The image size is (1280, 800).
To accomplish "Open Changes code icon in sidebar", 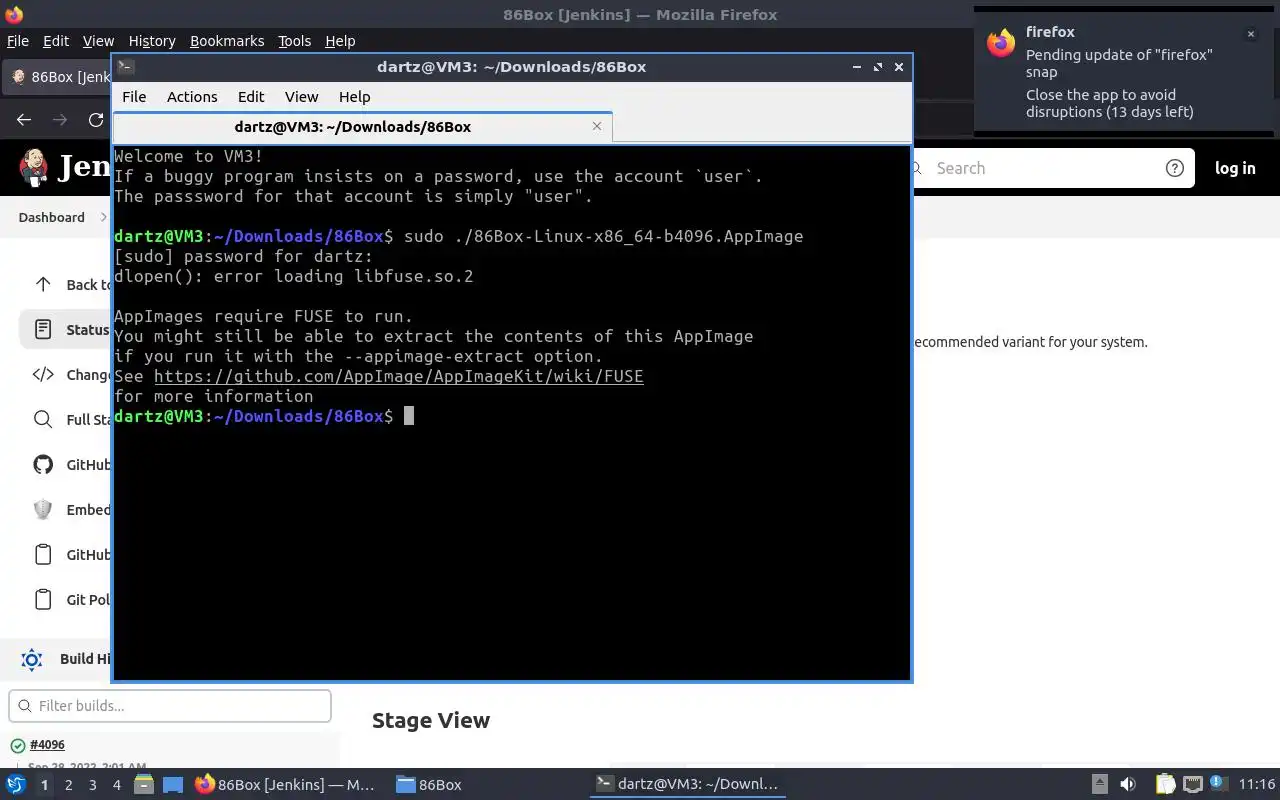I will tap(43, 374).
